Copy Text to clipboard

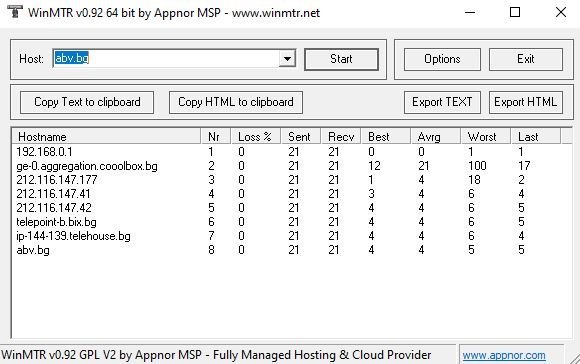(87, 102)
